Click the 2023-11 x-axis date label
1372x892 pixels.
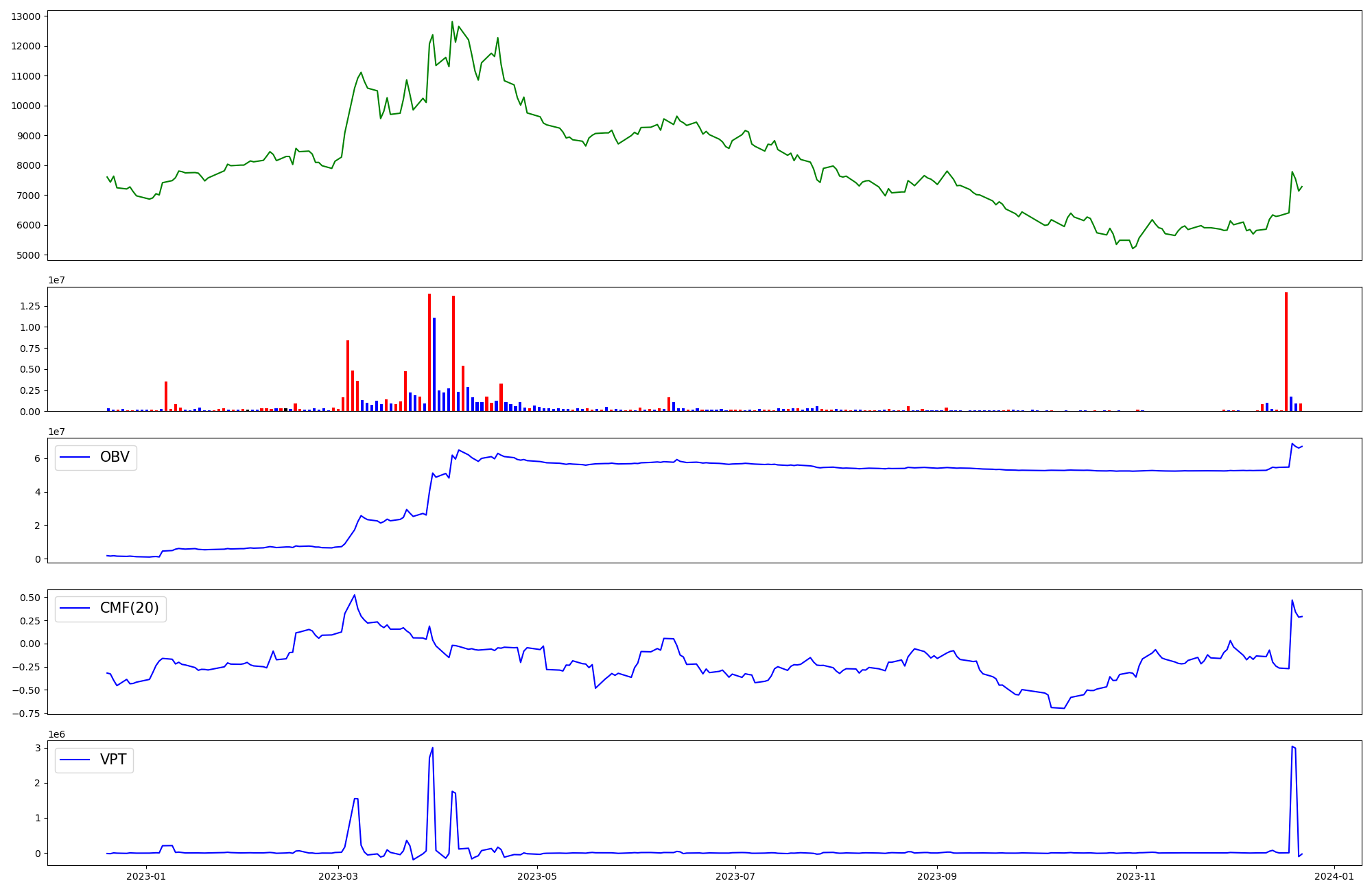point(1136,876)
